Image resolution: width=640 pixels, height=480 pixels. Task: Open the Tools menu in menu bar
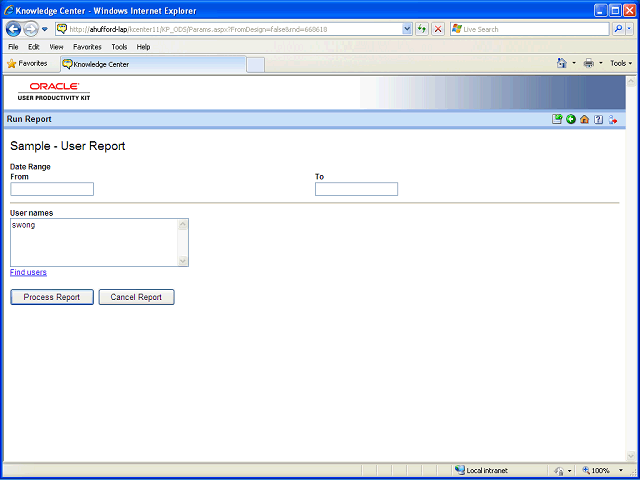(x=119, y=47)
